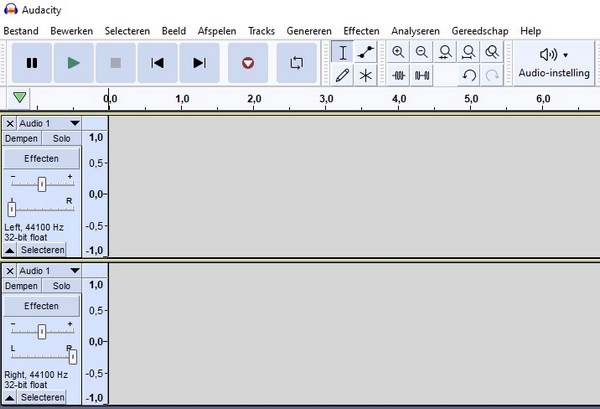Image resolution: width=600 pixels, height=409 pixels.
Task: Mute Right track with Dempen
Action: 21,286
